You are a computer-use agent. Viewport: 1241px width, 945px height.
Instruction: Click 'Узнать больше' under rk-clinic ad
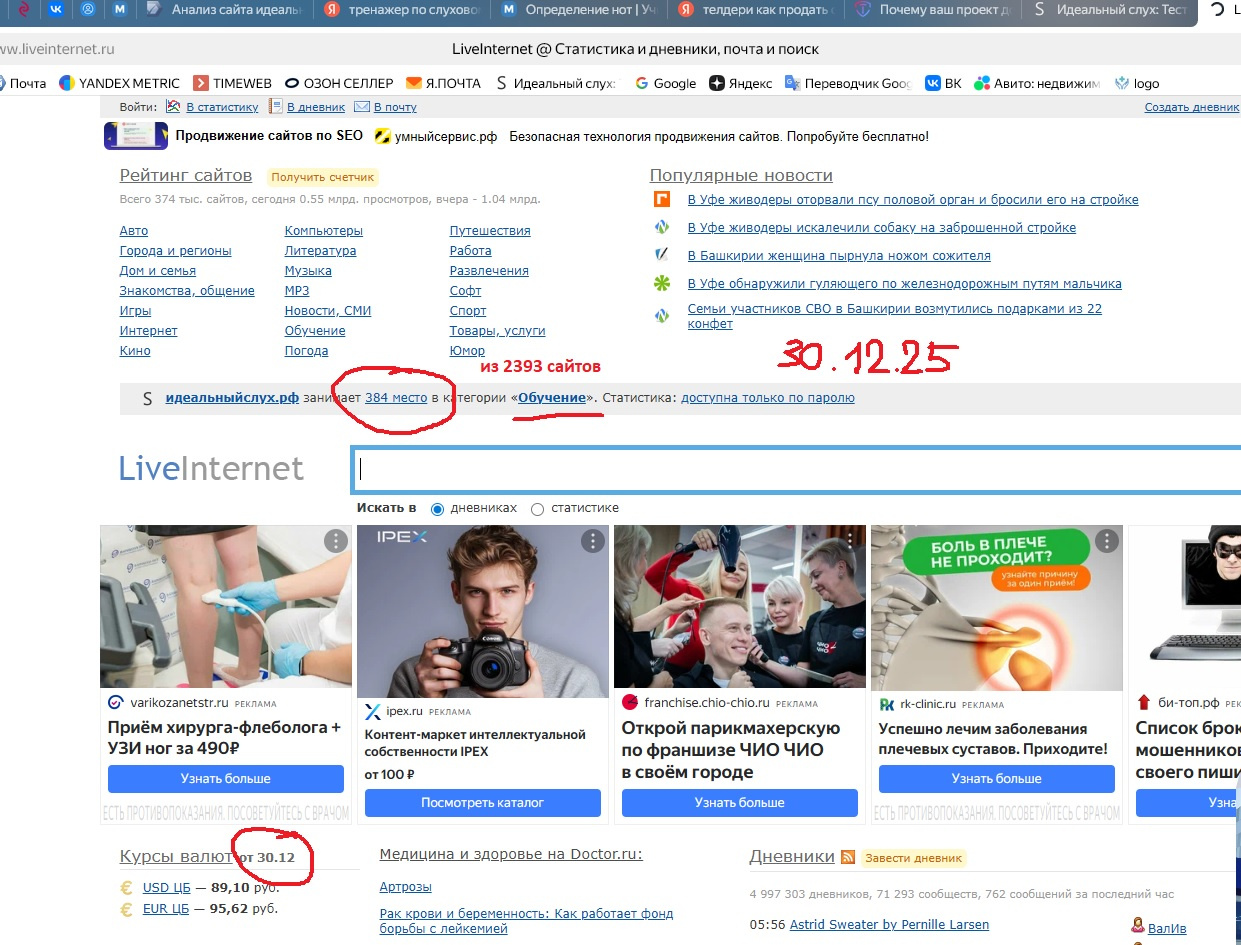[997, 779]
